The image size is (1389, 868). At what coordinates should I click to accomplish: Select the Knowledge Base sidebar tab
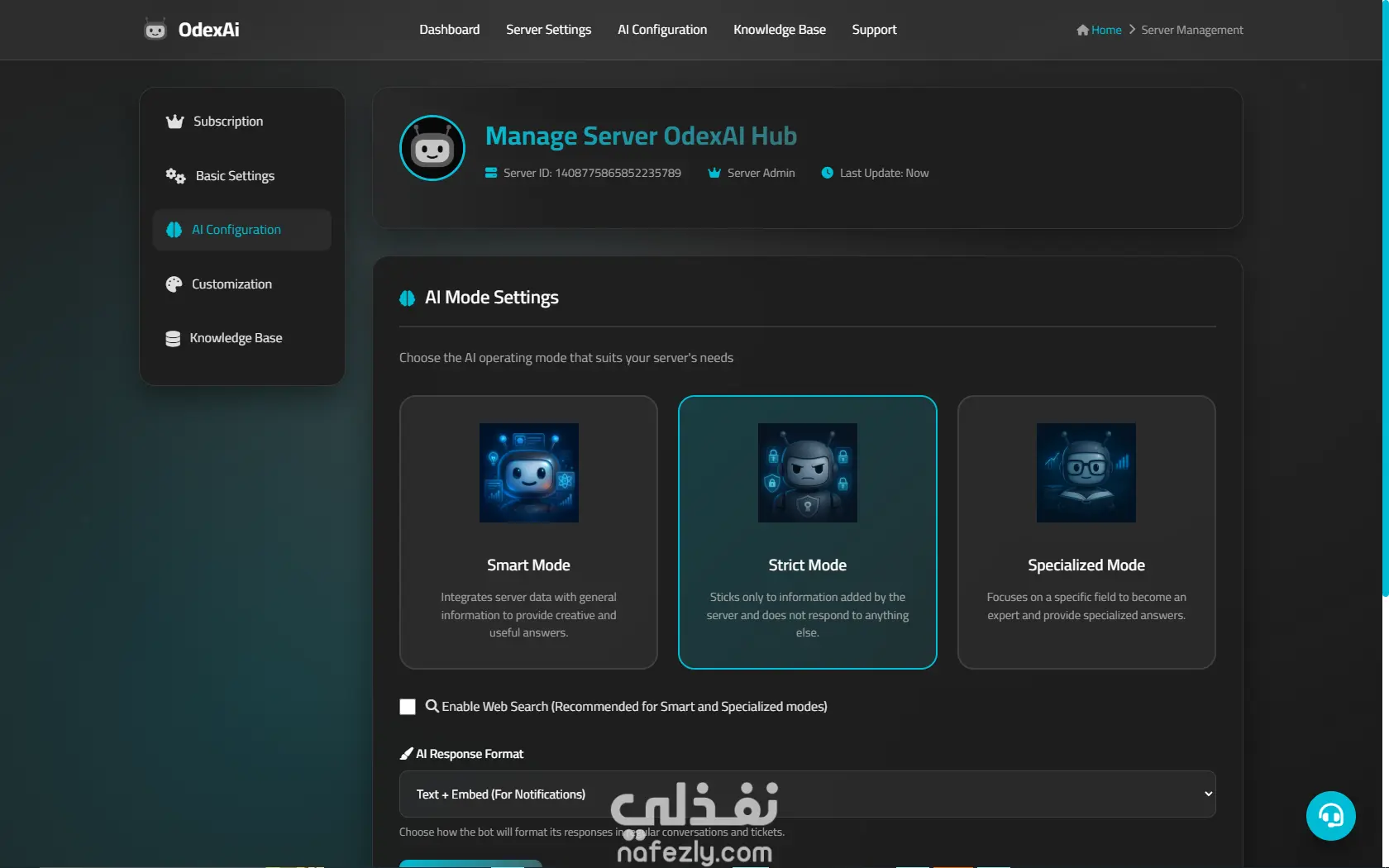pyautogui.click(x=242, y=338)
